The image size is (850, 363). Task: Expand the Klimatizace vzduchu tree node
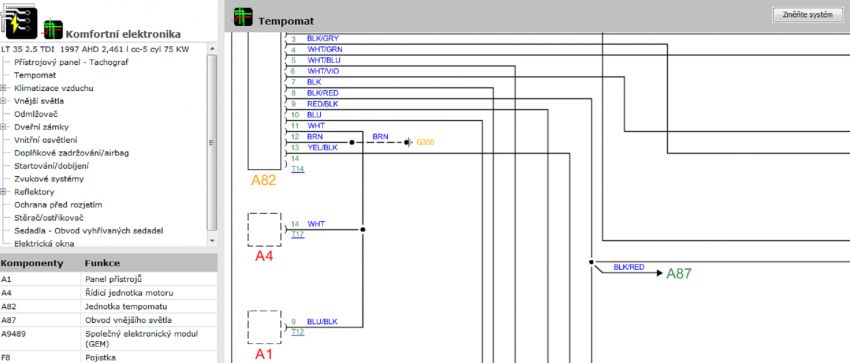[x=3, y=88]
